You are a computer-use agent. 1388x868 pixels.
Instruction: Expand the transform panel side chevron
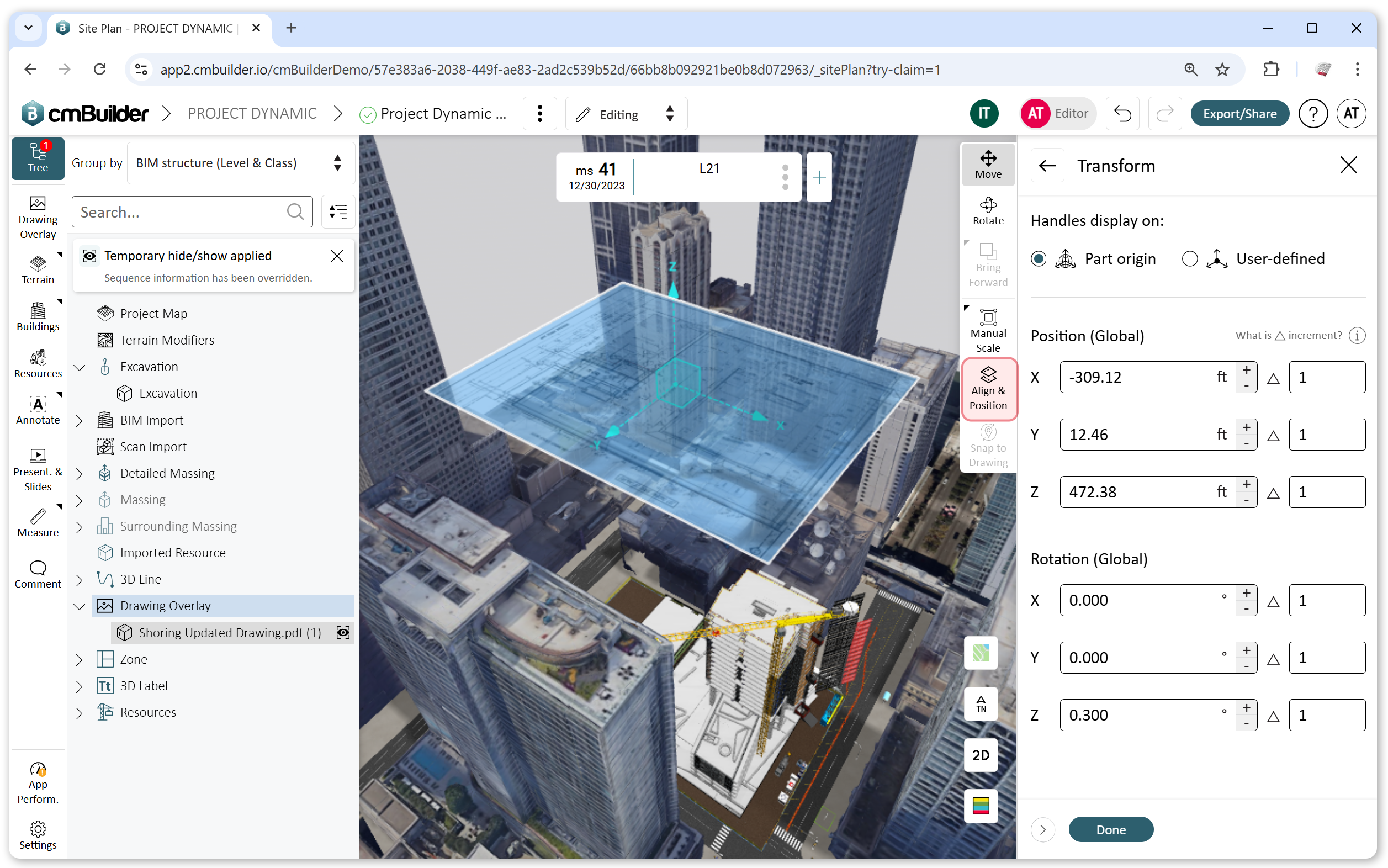[1042, 829]
